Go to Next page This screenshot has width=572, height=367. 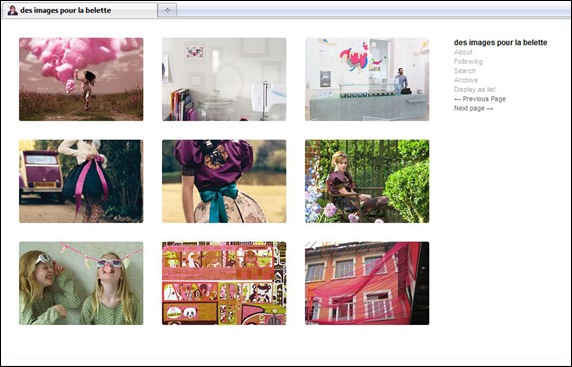point(473,108)
